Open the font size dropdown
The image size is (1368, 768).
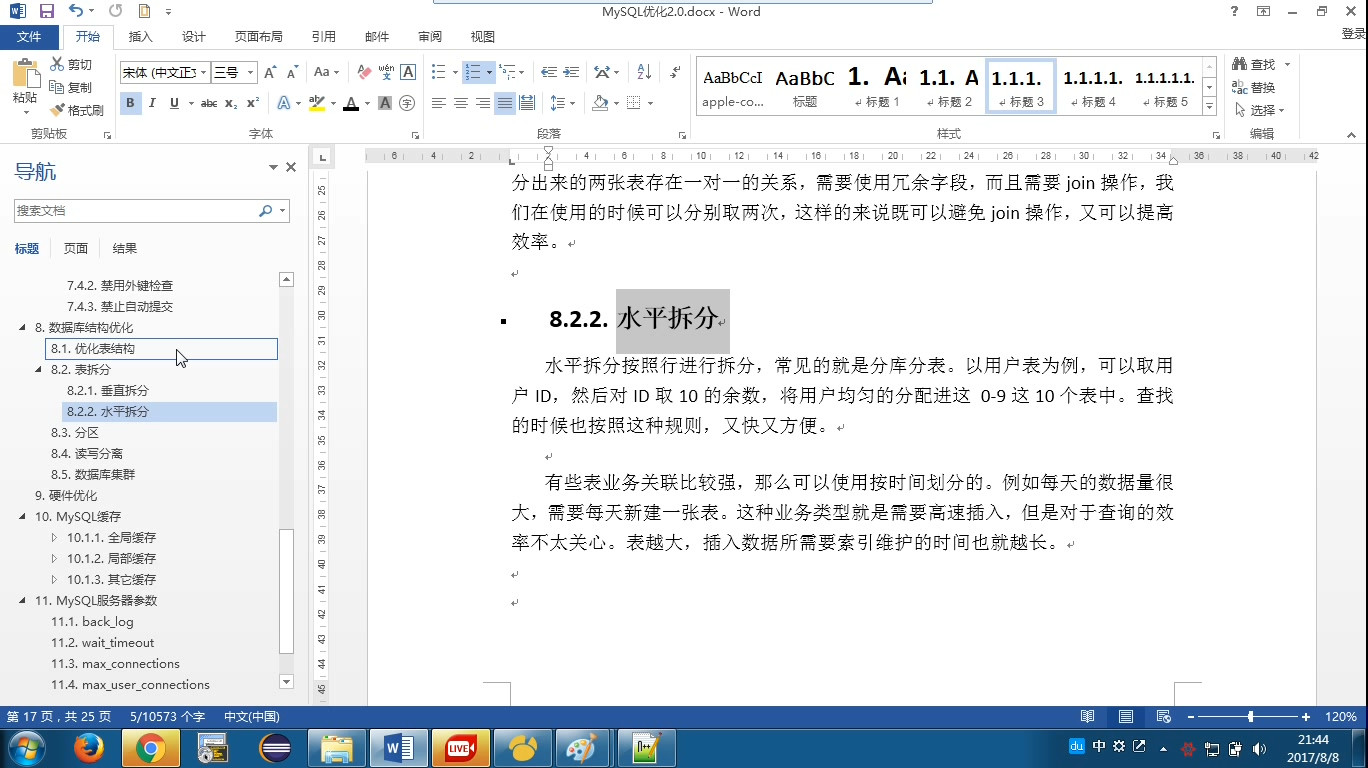(250, 72)
